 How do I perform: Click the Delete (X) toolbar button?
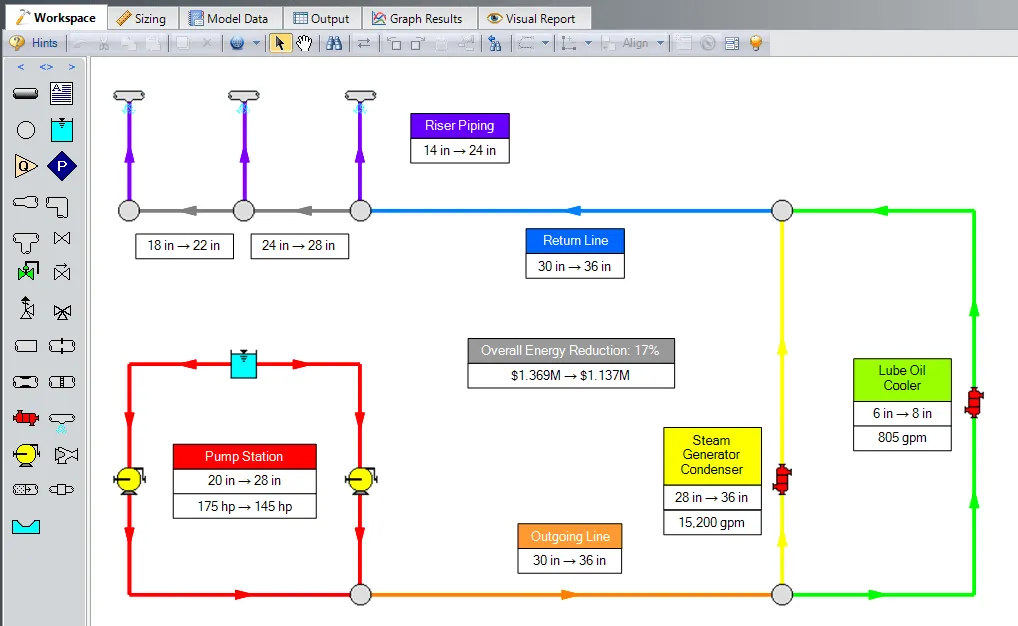click(207, 43)
